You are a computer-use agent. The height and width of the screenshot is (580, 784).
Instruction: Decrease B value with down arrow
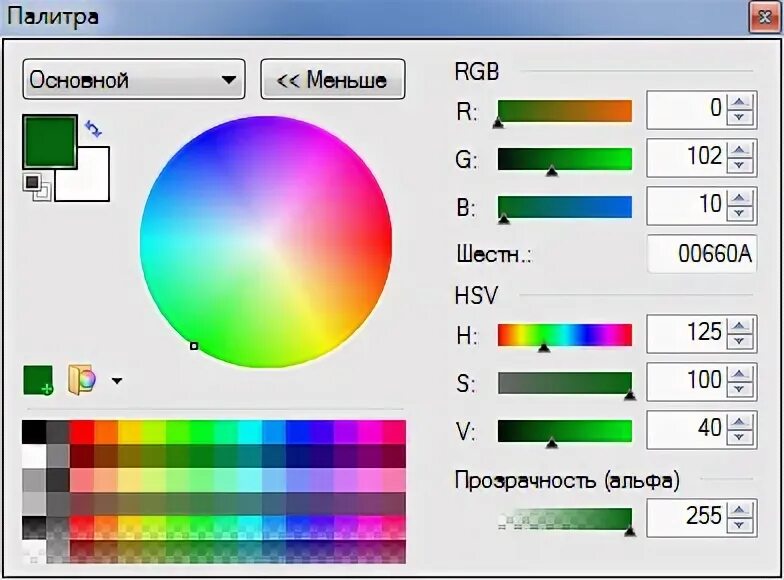(x=740, y=214)
